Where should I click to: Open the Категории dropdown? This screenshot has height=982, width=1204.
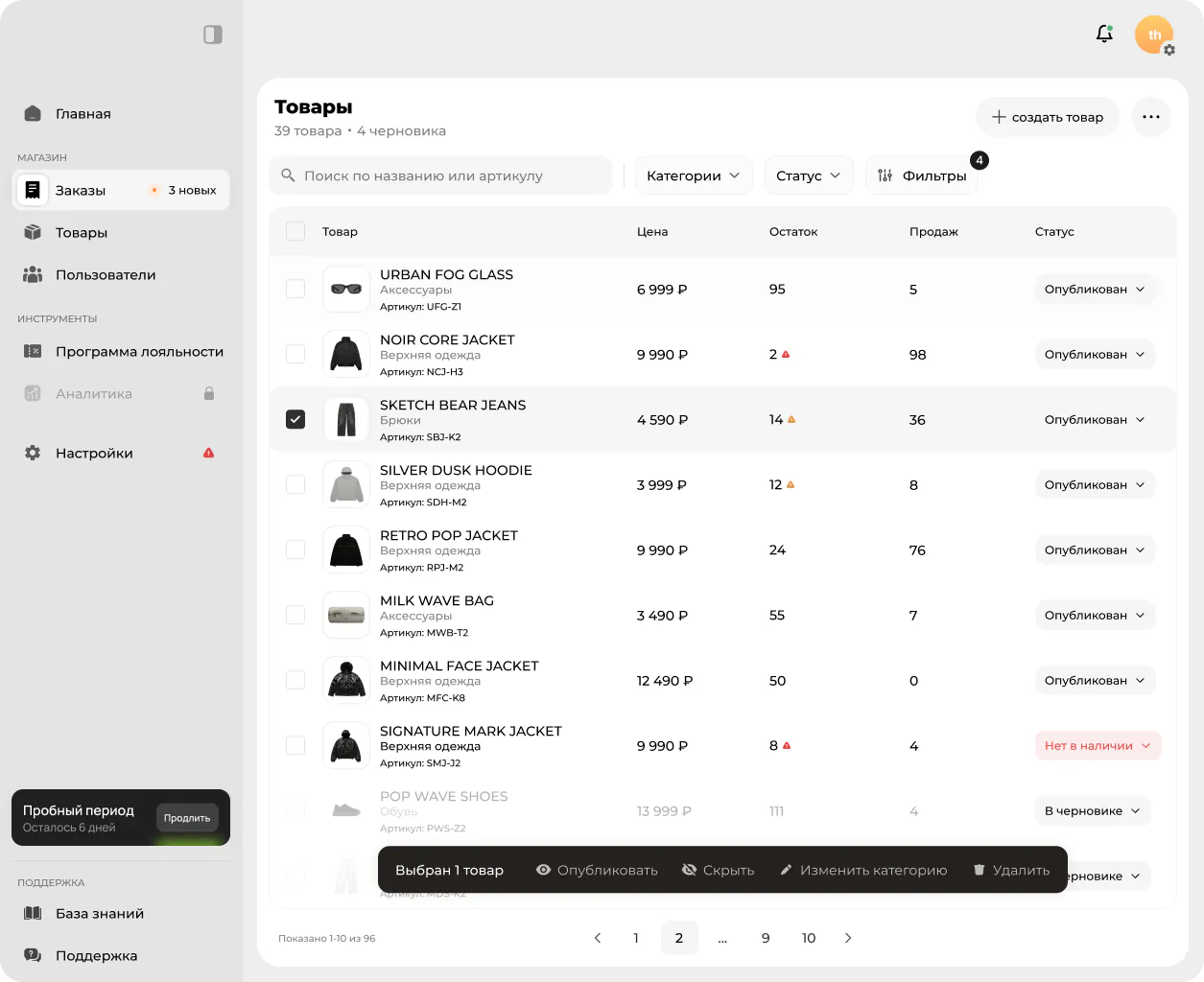tap(694, 175)
